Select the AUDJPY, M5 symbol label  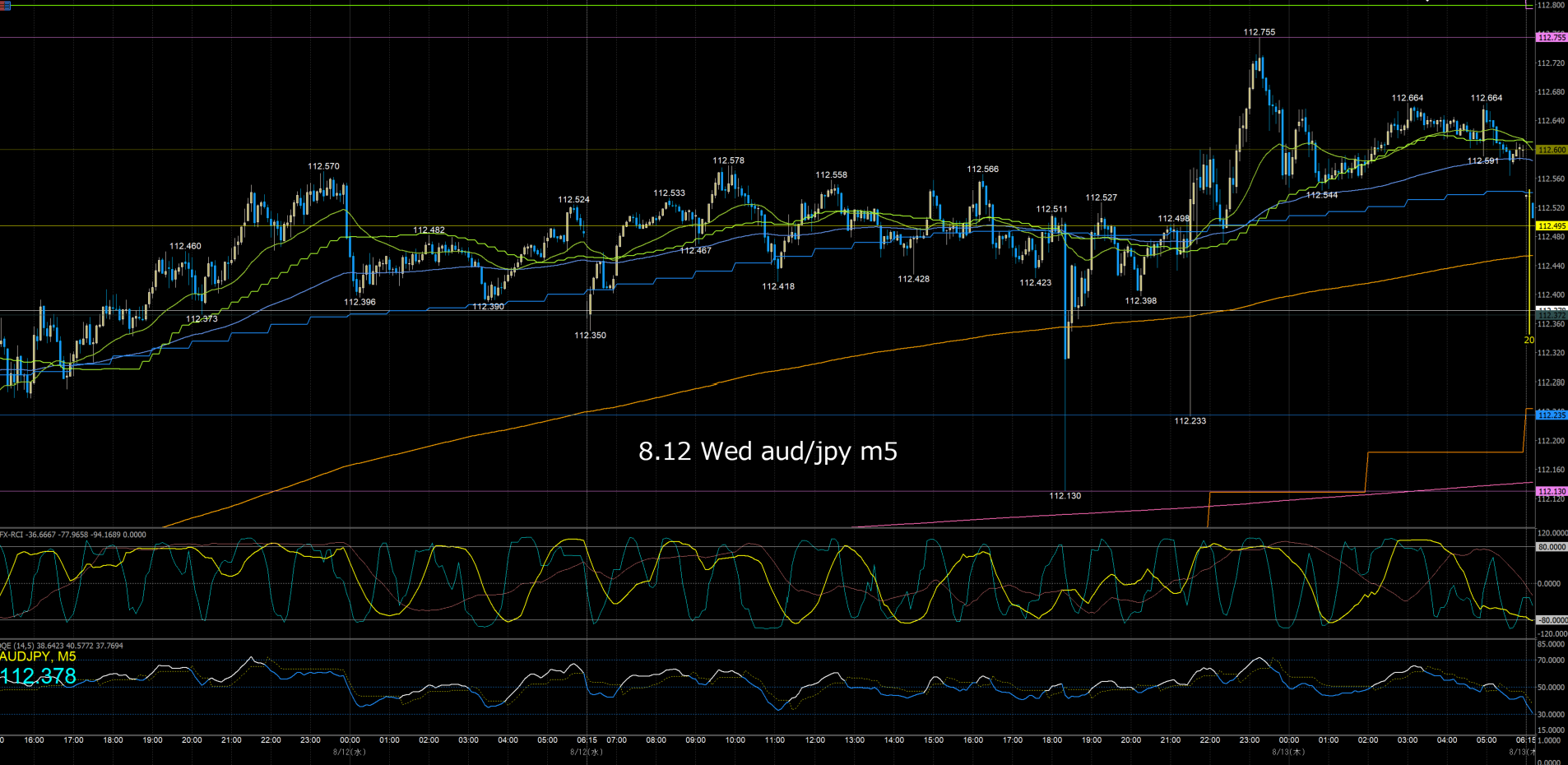38,656
